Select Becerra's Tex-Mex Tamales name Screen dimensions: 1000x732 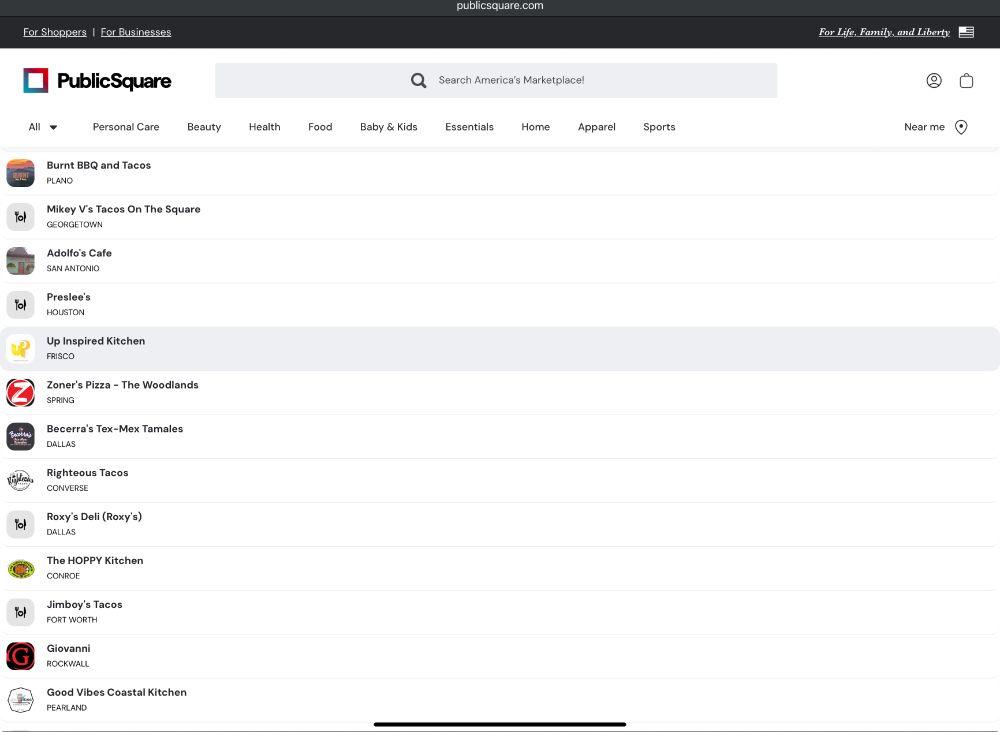pyautogui.click(x=115, y=429)
